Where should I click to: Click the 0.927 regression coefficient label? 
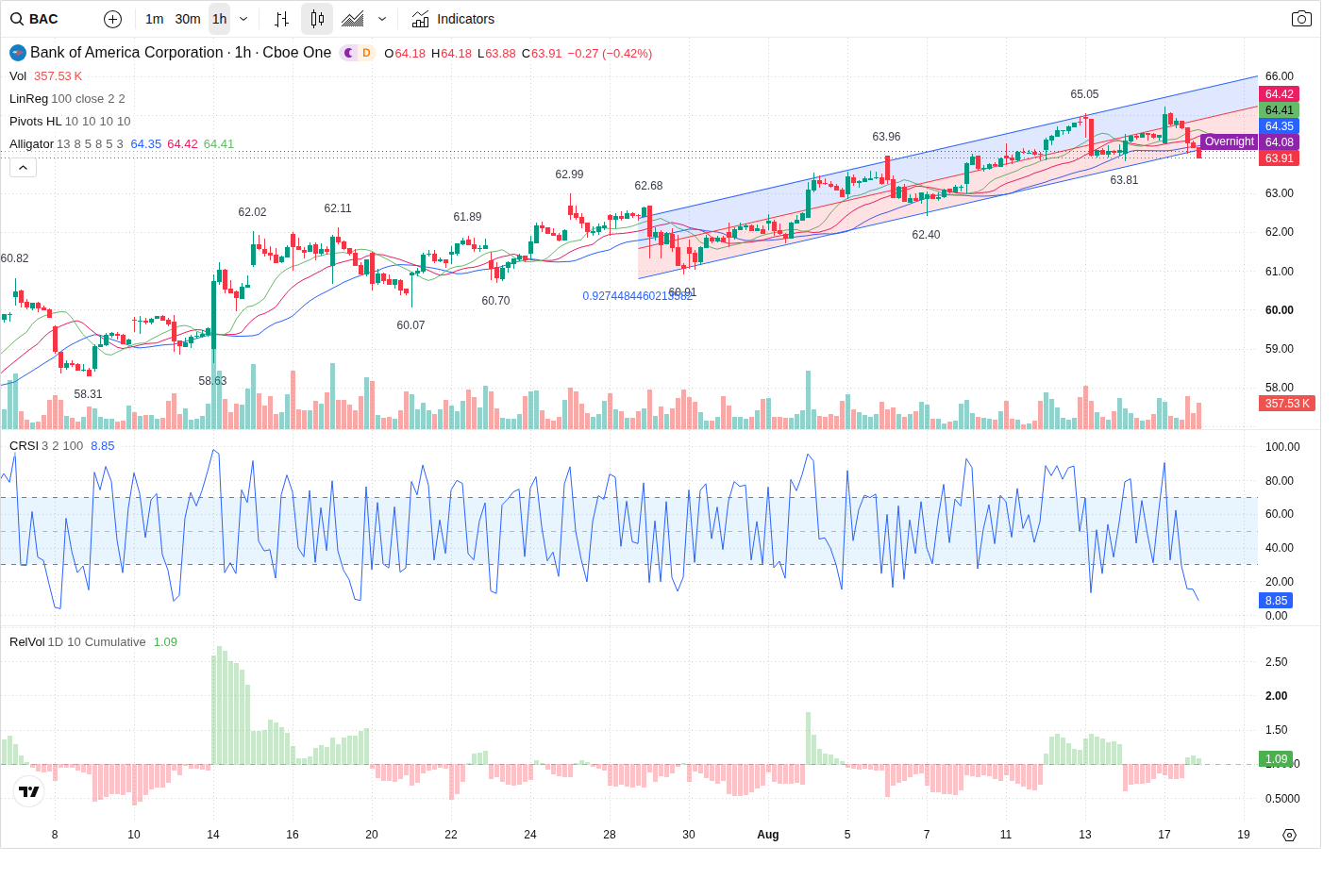[637, 296]
